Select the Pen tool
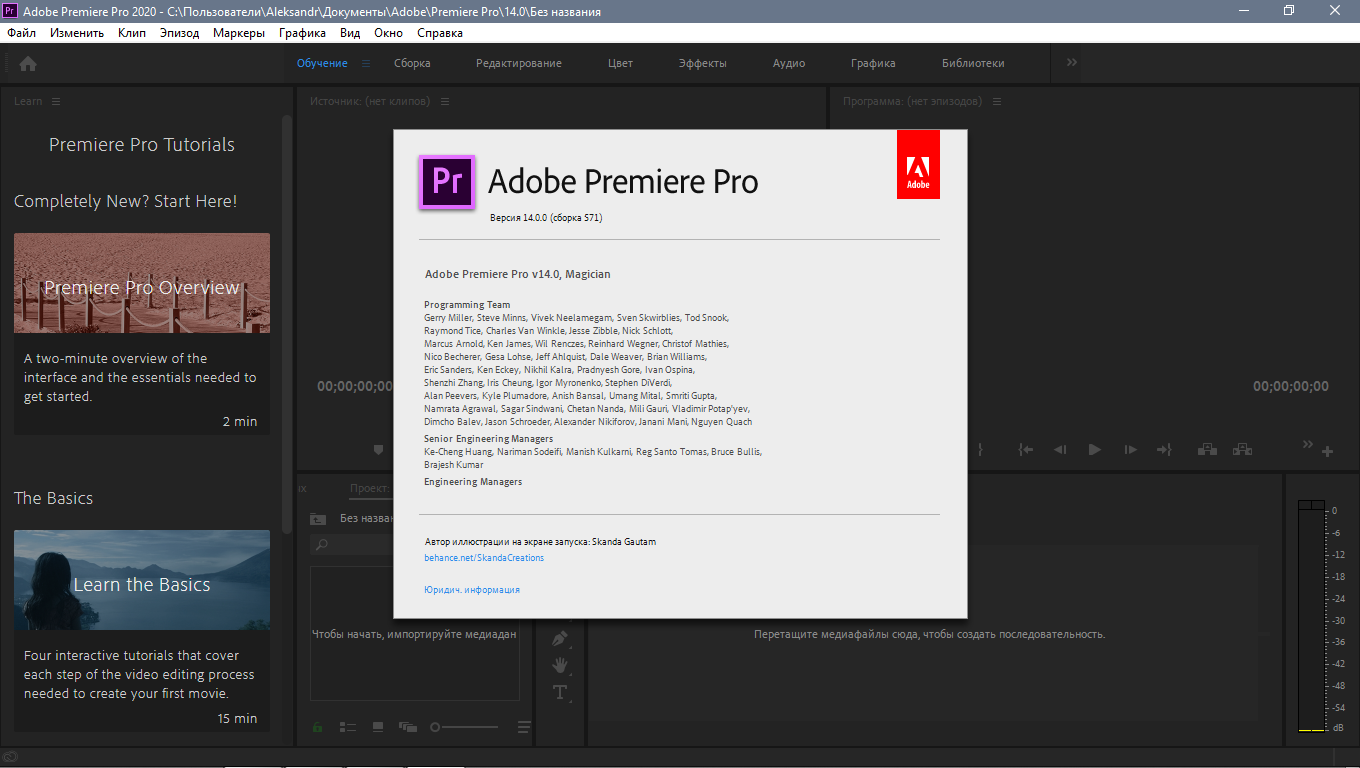The height and width of the screenshot is (768, 1360). [560, 637]
